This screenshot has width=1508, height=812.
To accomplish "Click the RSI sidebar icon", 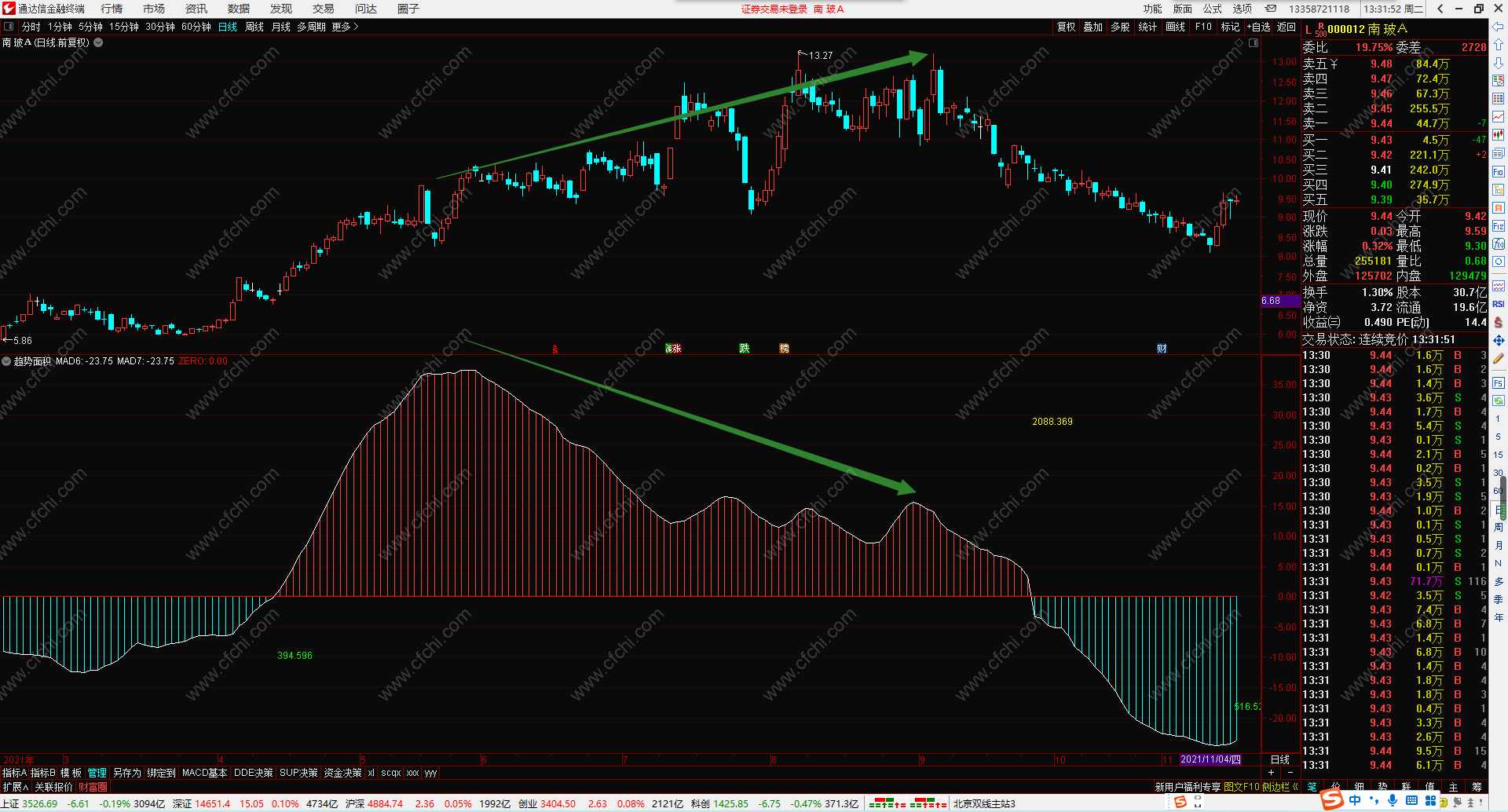I will click(1499, 304).
